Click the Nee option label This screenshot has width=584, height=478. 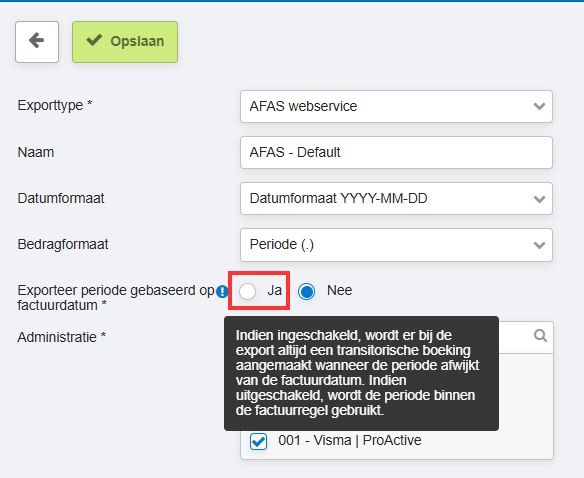pyautogui.click(x=339, y=291)
